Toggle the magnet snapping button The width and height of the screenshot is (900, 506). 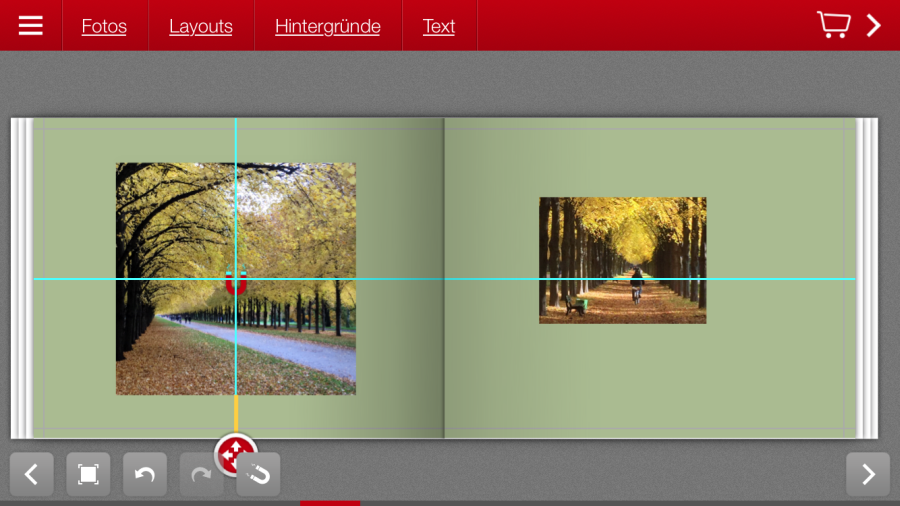[259, 476]
